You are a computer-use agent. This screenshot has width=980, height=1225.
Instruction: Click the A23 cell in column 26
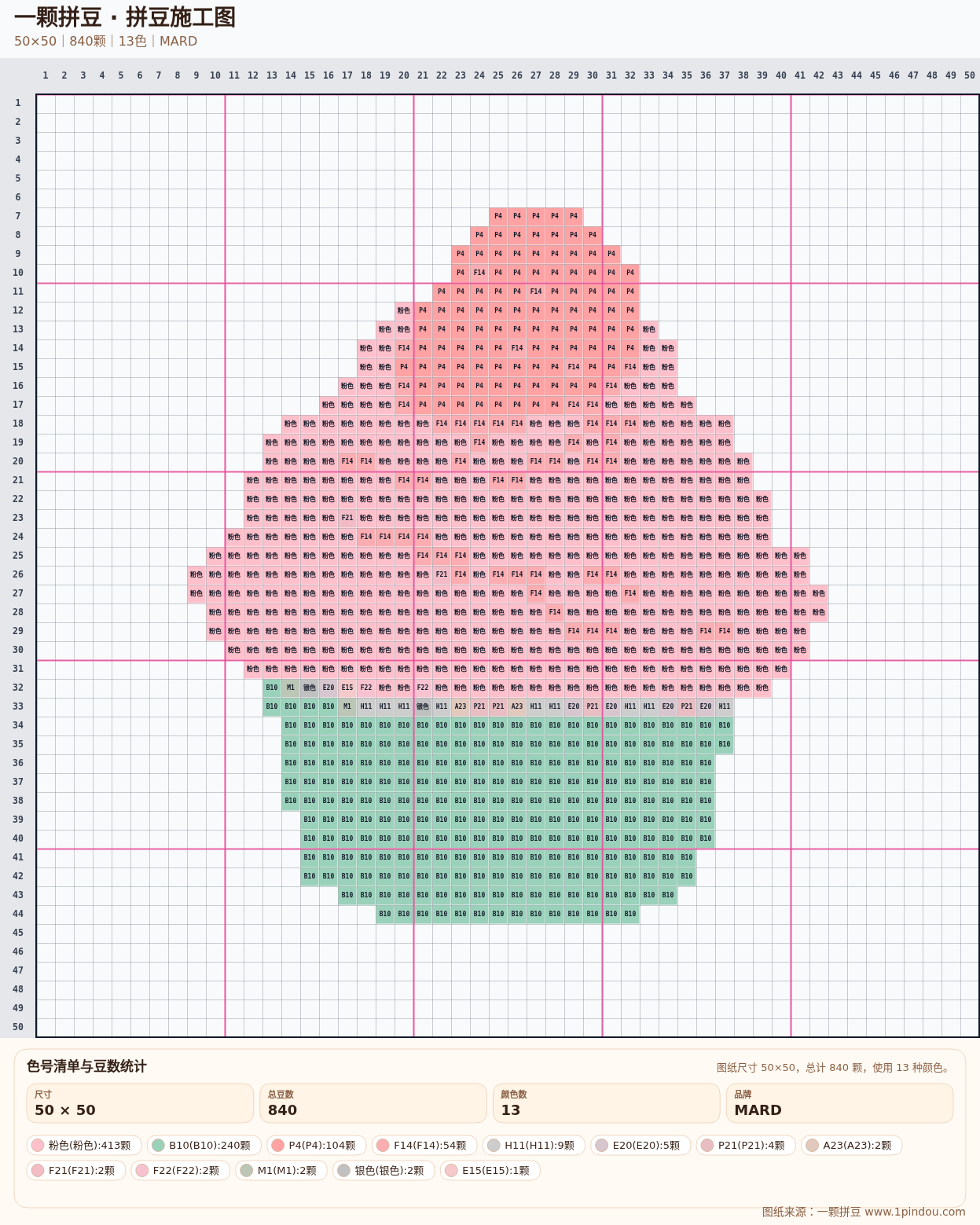tap(517, 706)
